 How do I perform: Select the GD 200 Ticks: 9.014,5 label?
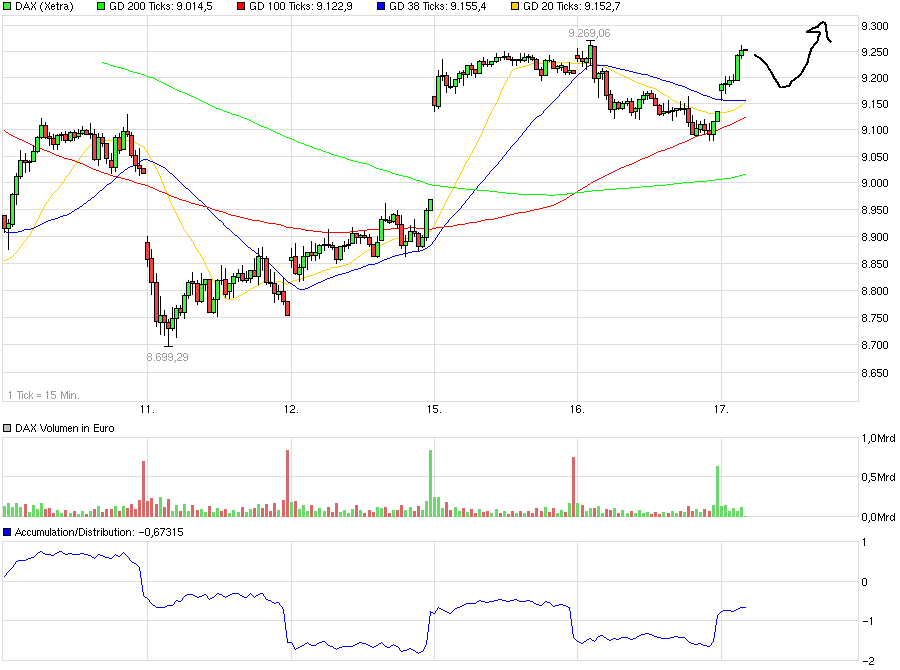pos(161,7)
